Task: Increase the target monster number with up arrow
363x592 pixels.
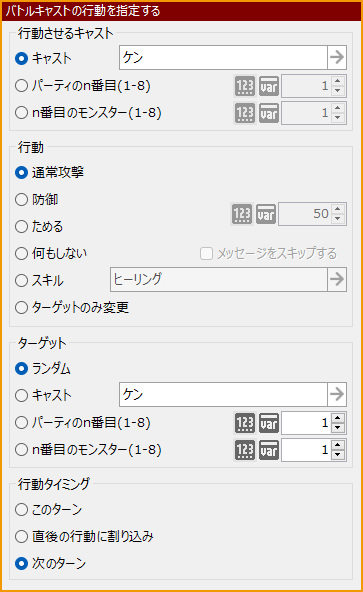Action: [338, 445]
